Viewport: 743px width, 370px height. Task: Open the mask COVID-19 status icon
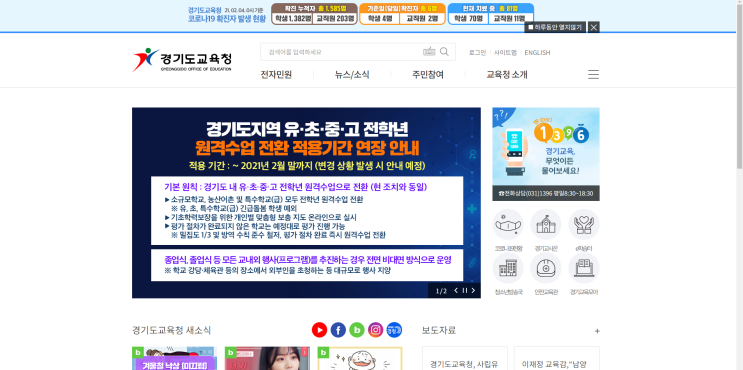click(x=507, y=225)
